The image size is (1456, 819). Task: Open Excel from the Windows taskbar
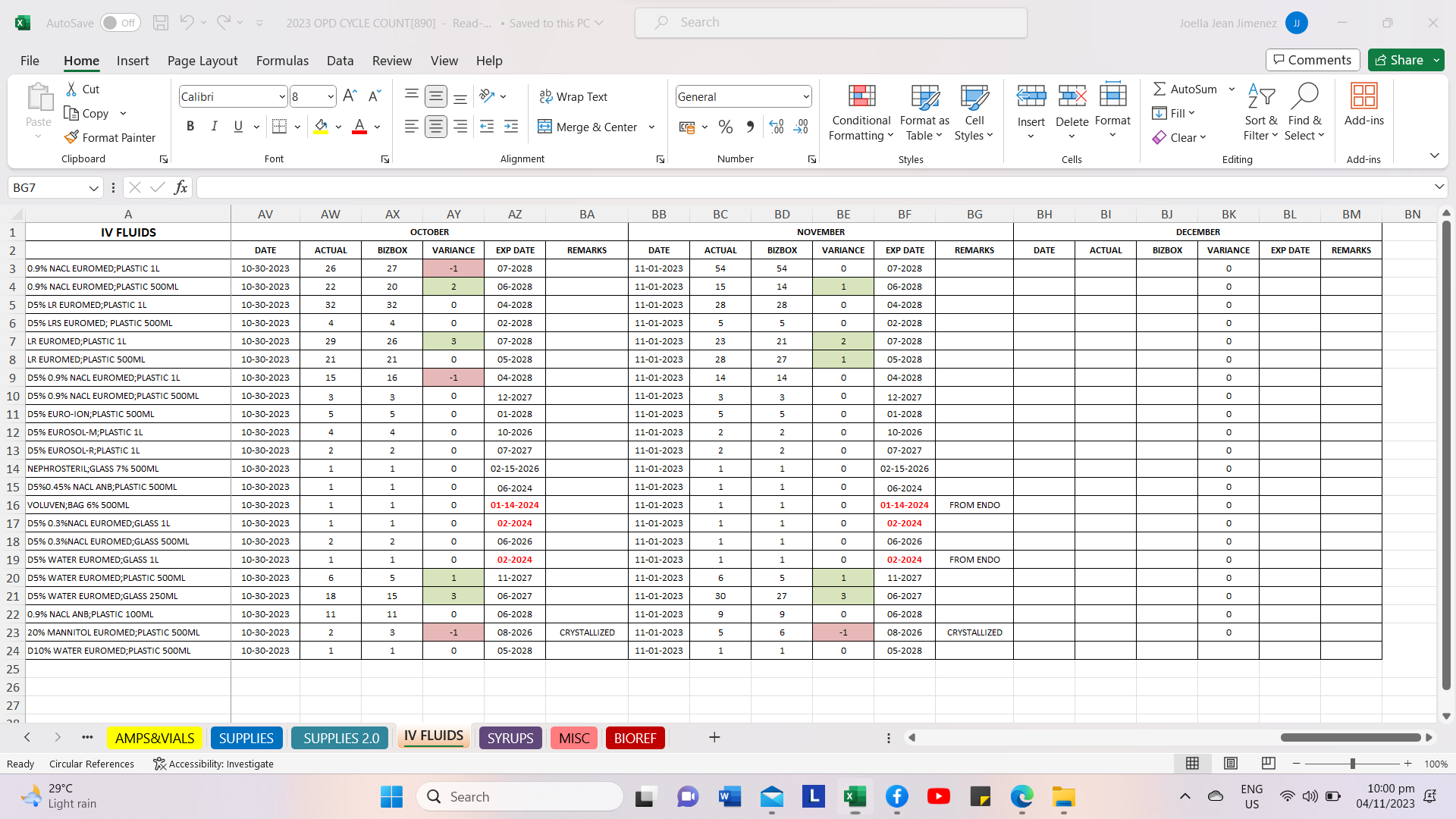pos(855,797)
